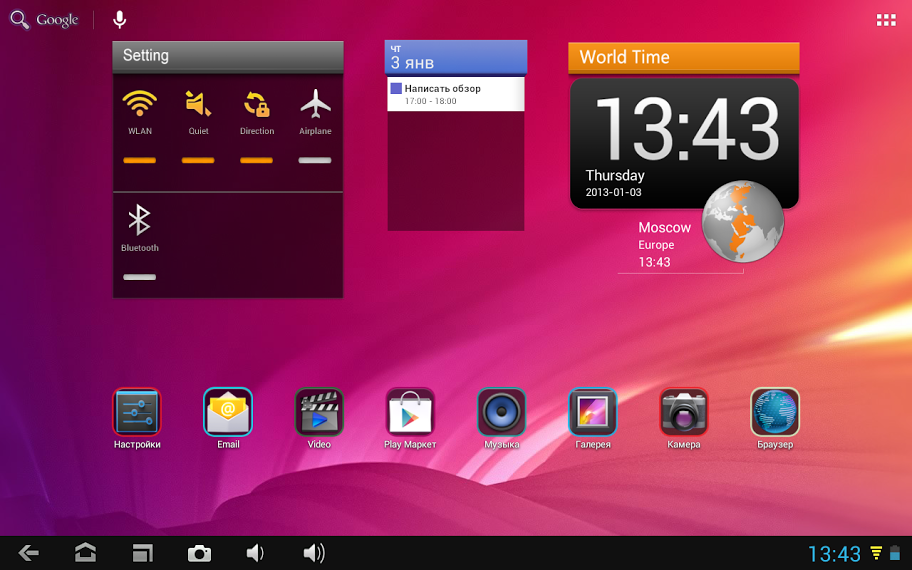Image resolution: width=912 pixels, height=570 pixels.
Task: Click the Thursday date text
Action: [615, 175]
